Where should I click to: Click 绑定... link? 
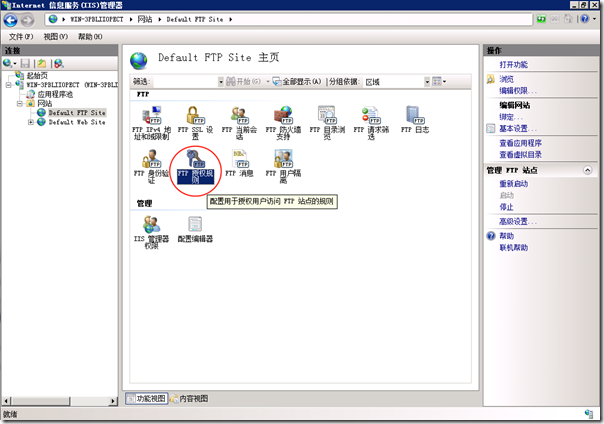511,117
